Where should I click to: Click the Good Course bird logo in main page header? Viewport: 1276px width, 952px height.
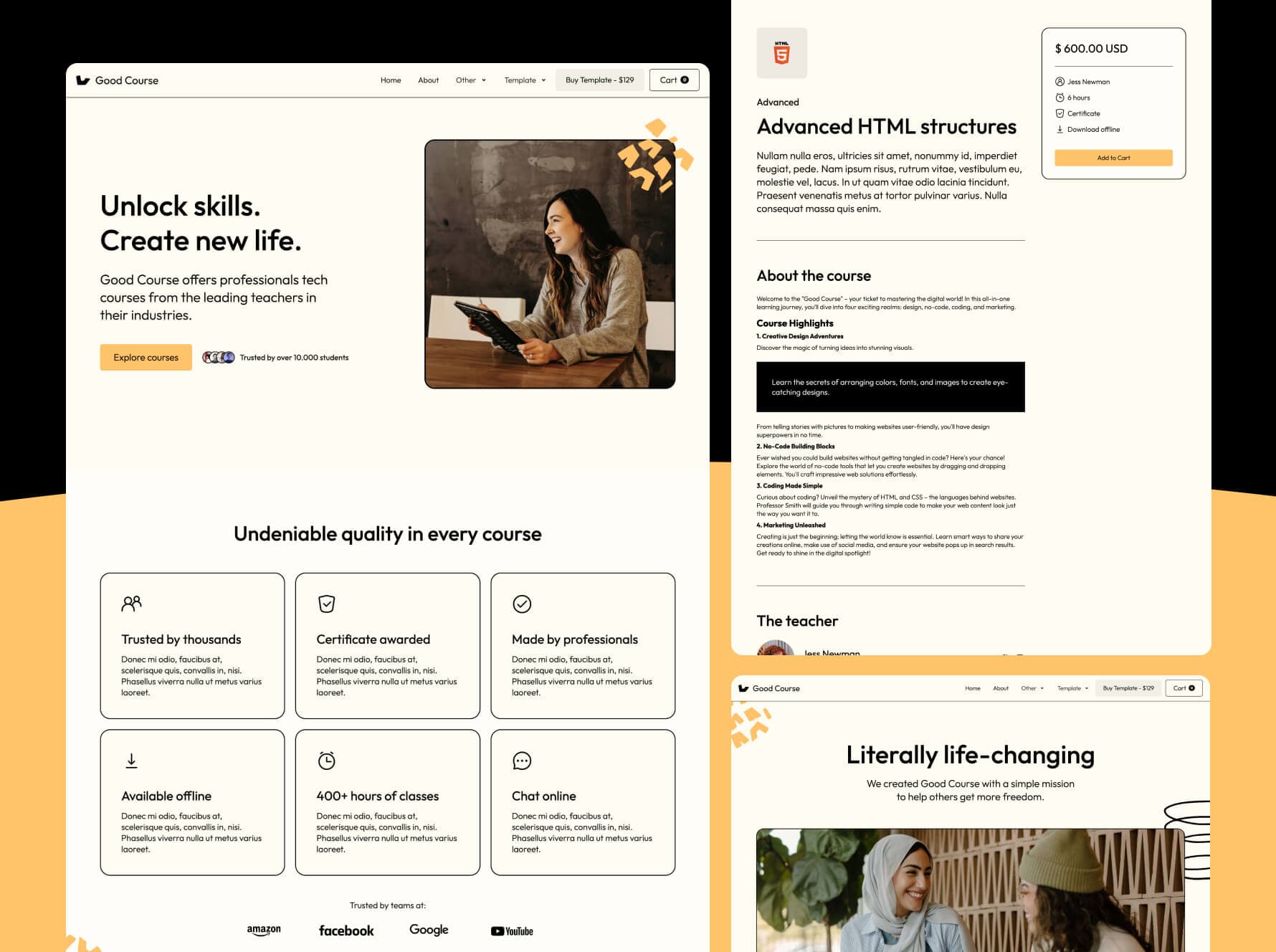(82, 80)
